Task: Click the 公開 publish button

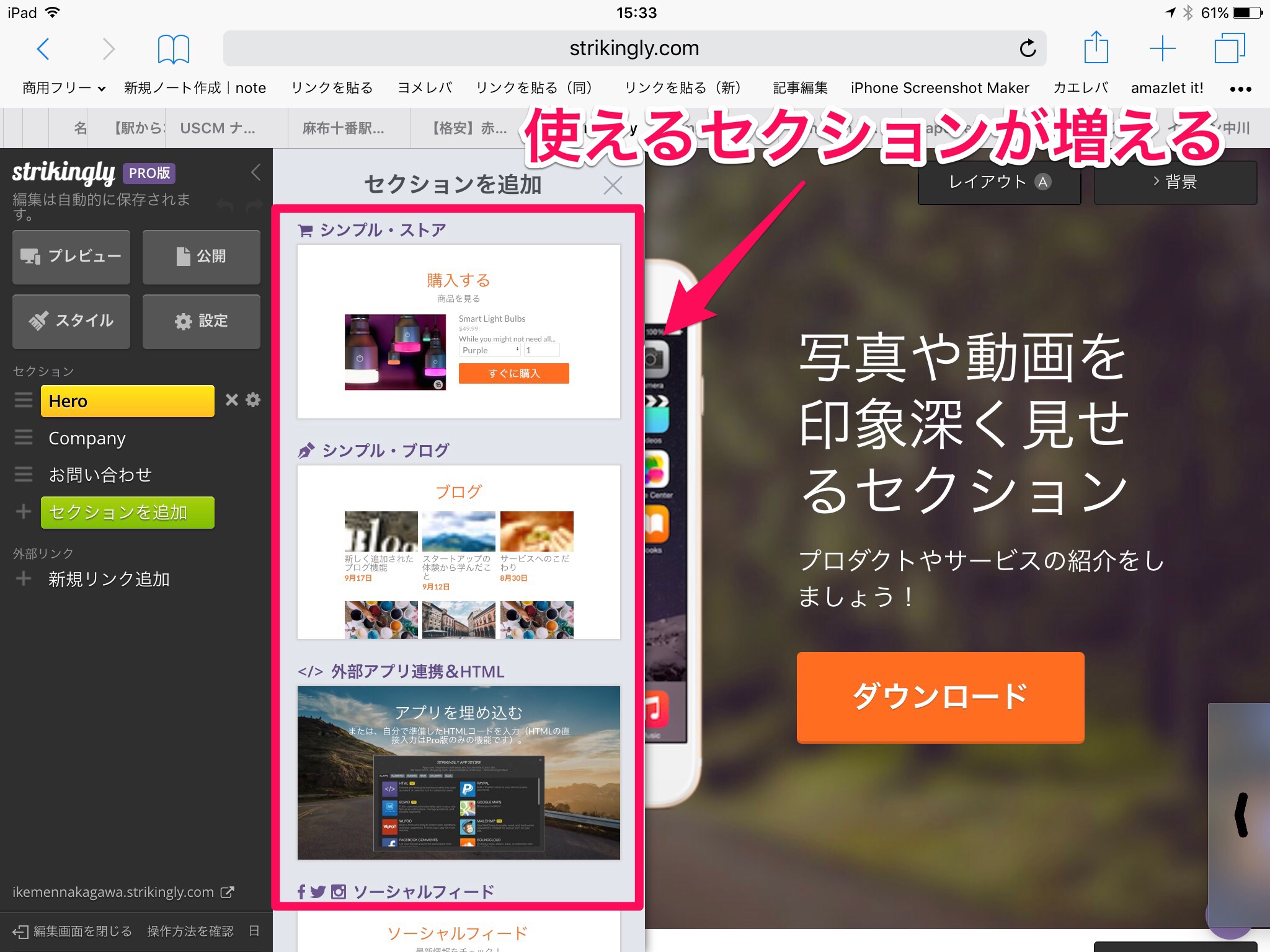Action: [x=201, y=257]
